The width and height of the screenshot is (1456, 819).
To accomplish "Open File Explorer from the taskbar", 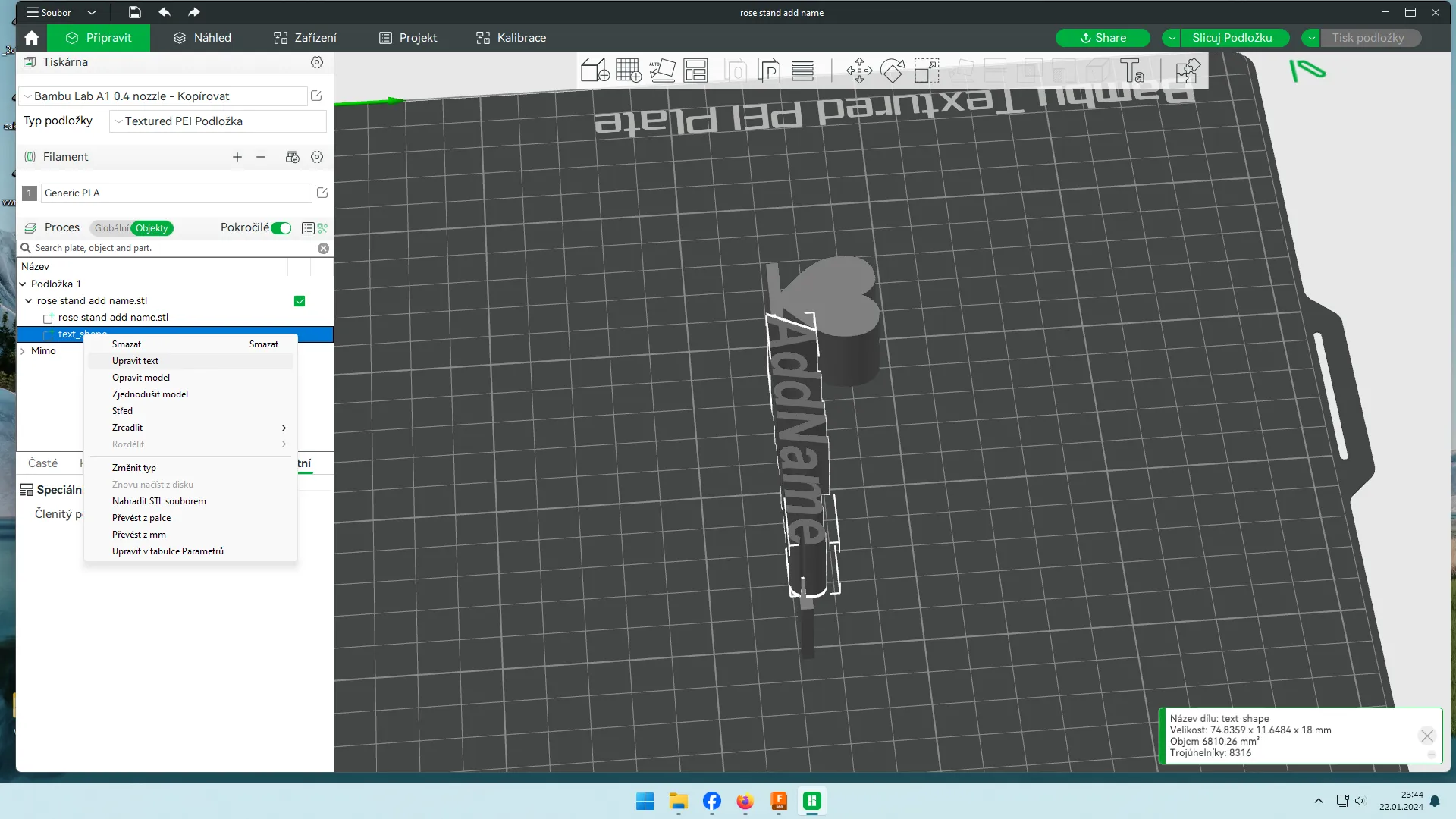I will [678, 801].
